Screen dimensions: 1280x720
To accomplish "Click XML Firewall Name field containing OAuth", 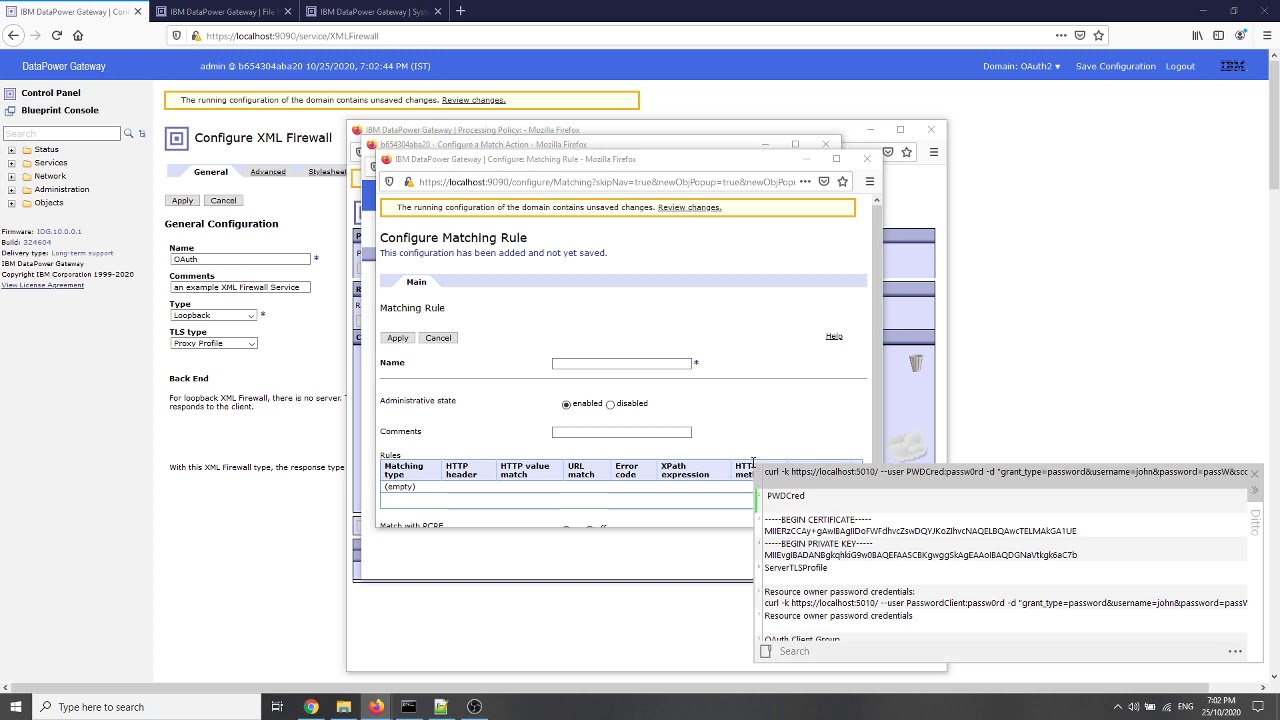I will (240, 259).
